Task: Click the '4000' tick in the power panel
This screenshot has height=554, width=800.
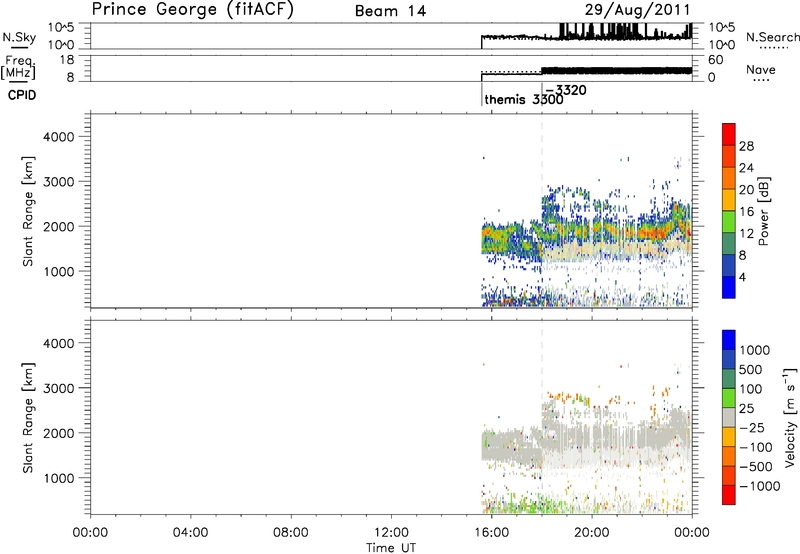Action: tap(59, 137)
